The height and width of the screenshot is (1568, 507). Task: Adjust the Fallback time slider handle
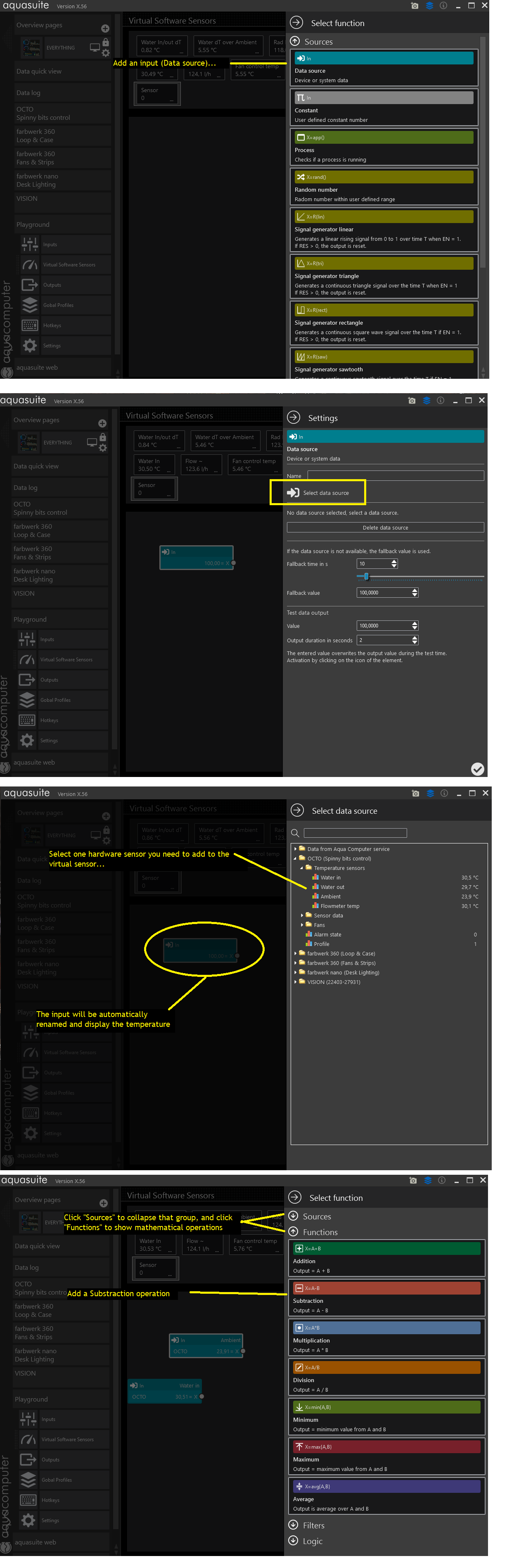pos(366,576)
